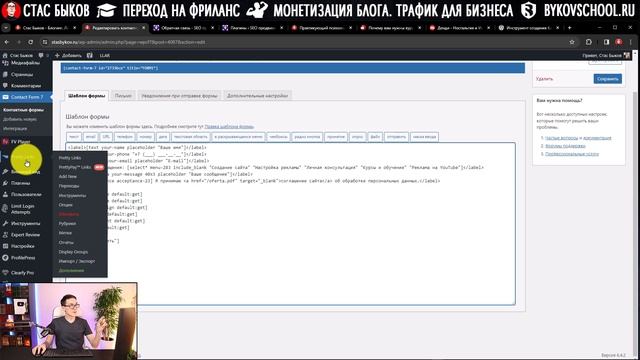Choose Display Groups in the flyout menu

[73, 252]
